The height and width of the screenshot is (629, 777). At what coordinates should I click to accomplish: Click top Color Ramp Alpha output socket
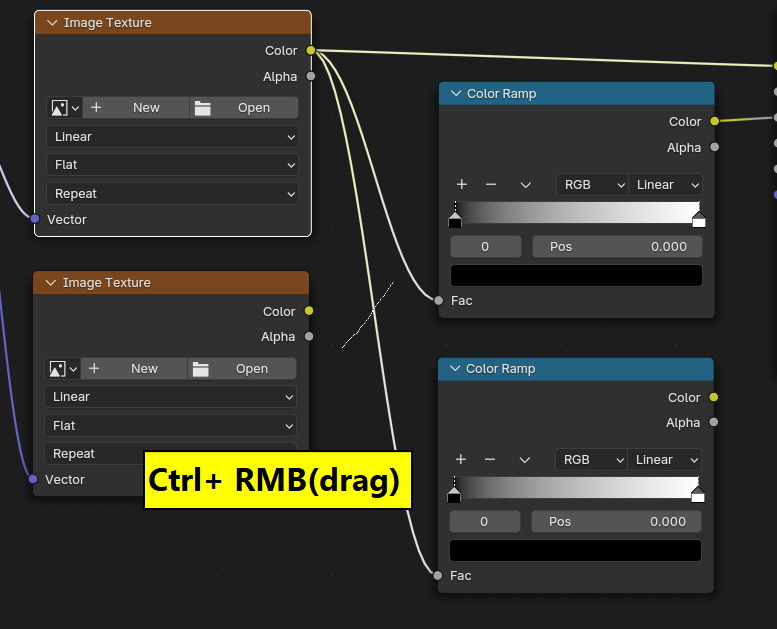point(715,147)
